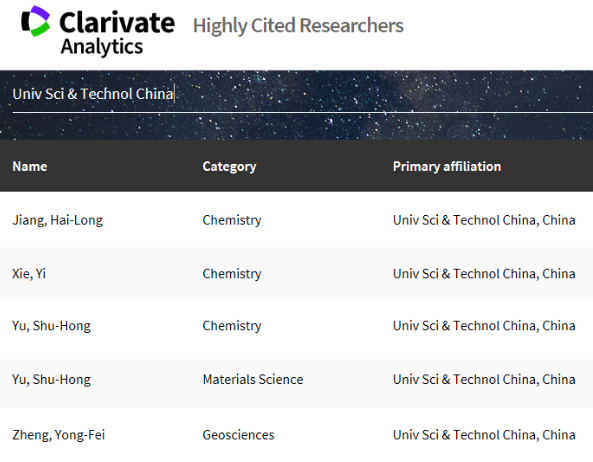
Task: Click affiliation in Xie, Yi row
Action: coord(484,273)
